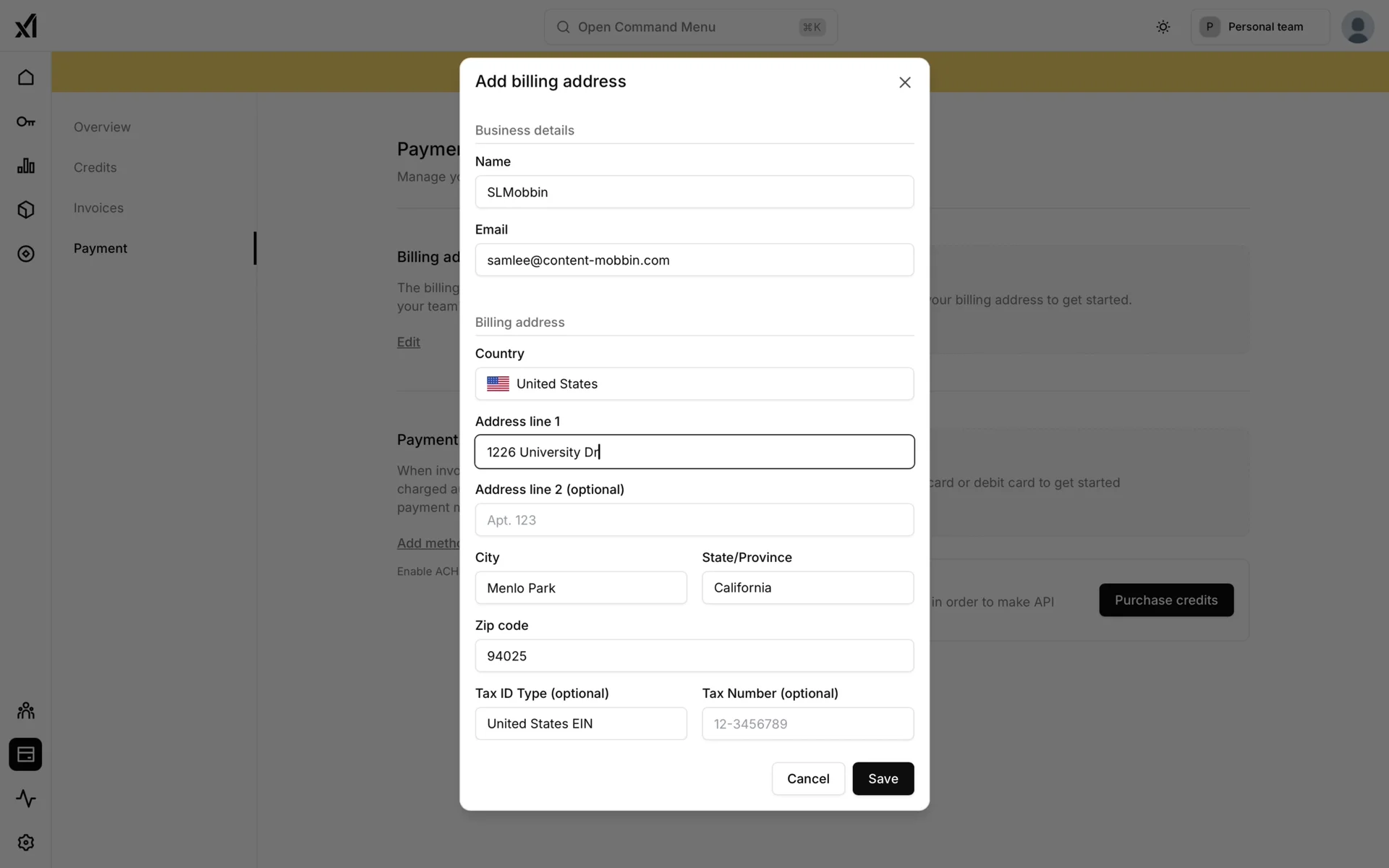
Task: Open the usage bar chart icon
Action: [x=26, y=166]
